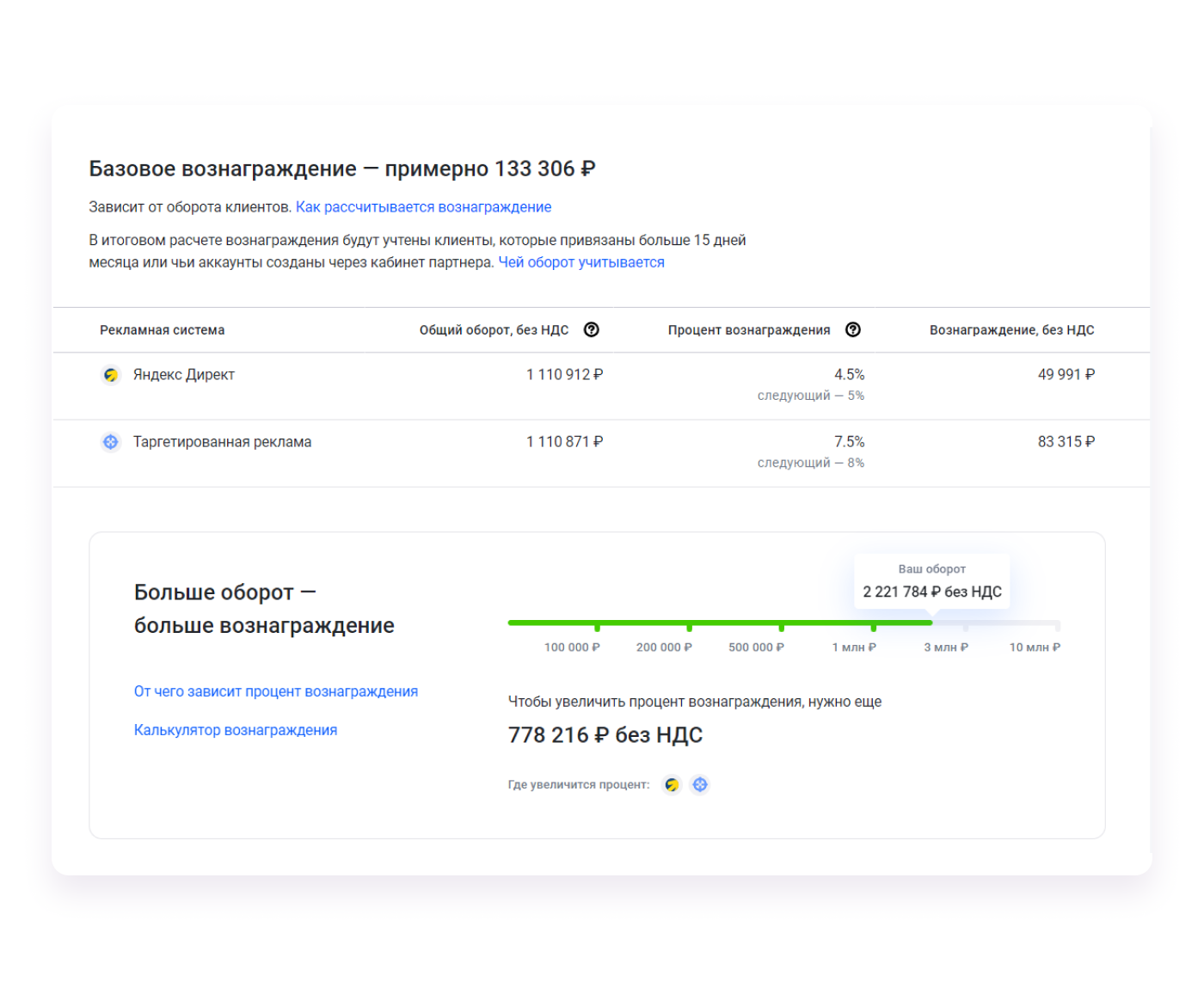Click the 500 000 ₽ threshold label

click(x=756, y=647)
